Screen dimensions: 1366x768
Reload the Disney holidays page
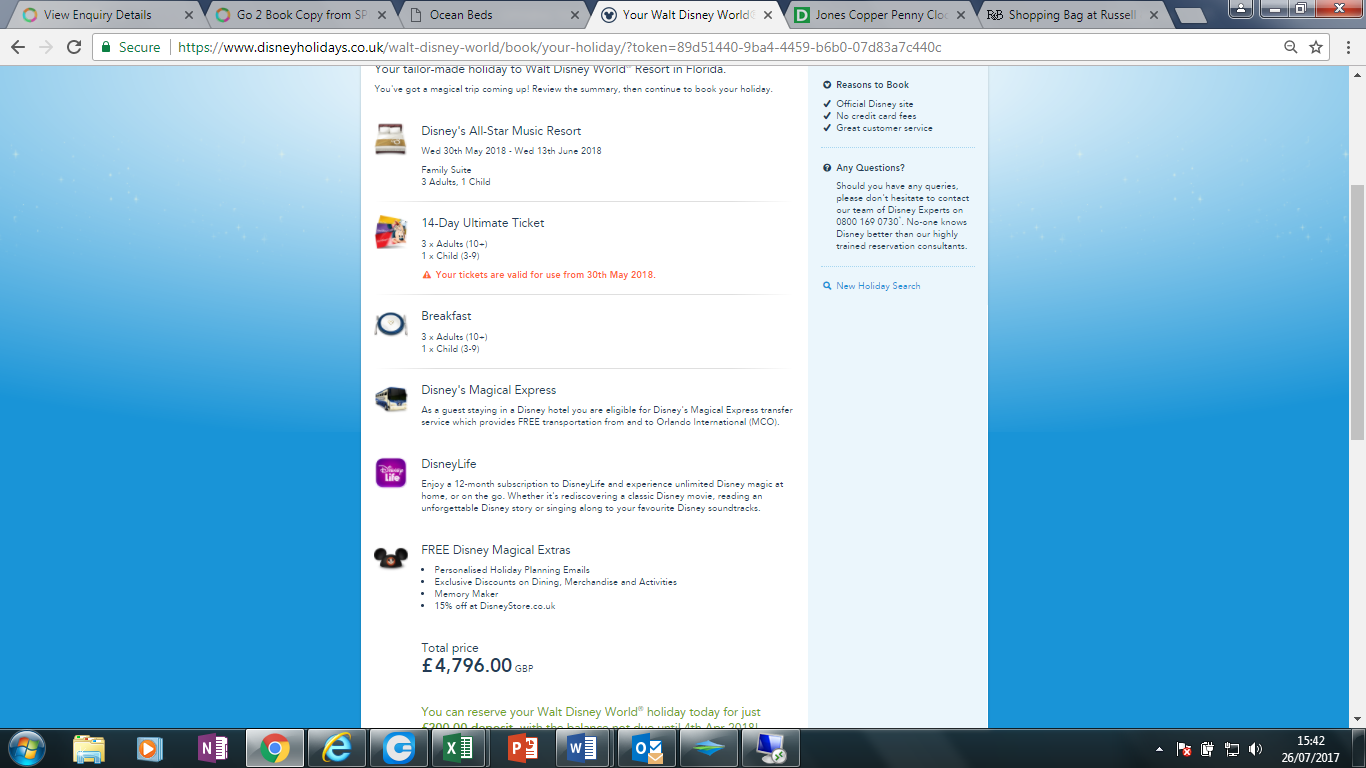[74, 47]
